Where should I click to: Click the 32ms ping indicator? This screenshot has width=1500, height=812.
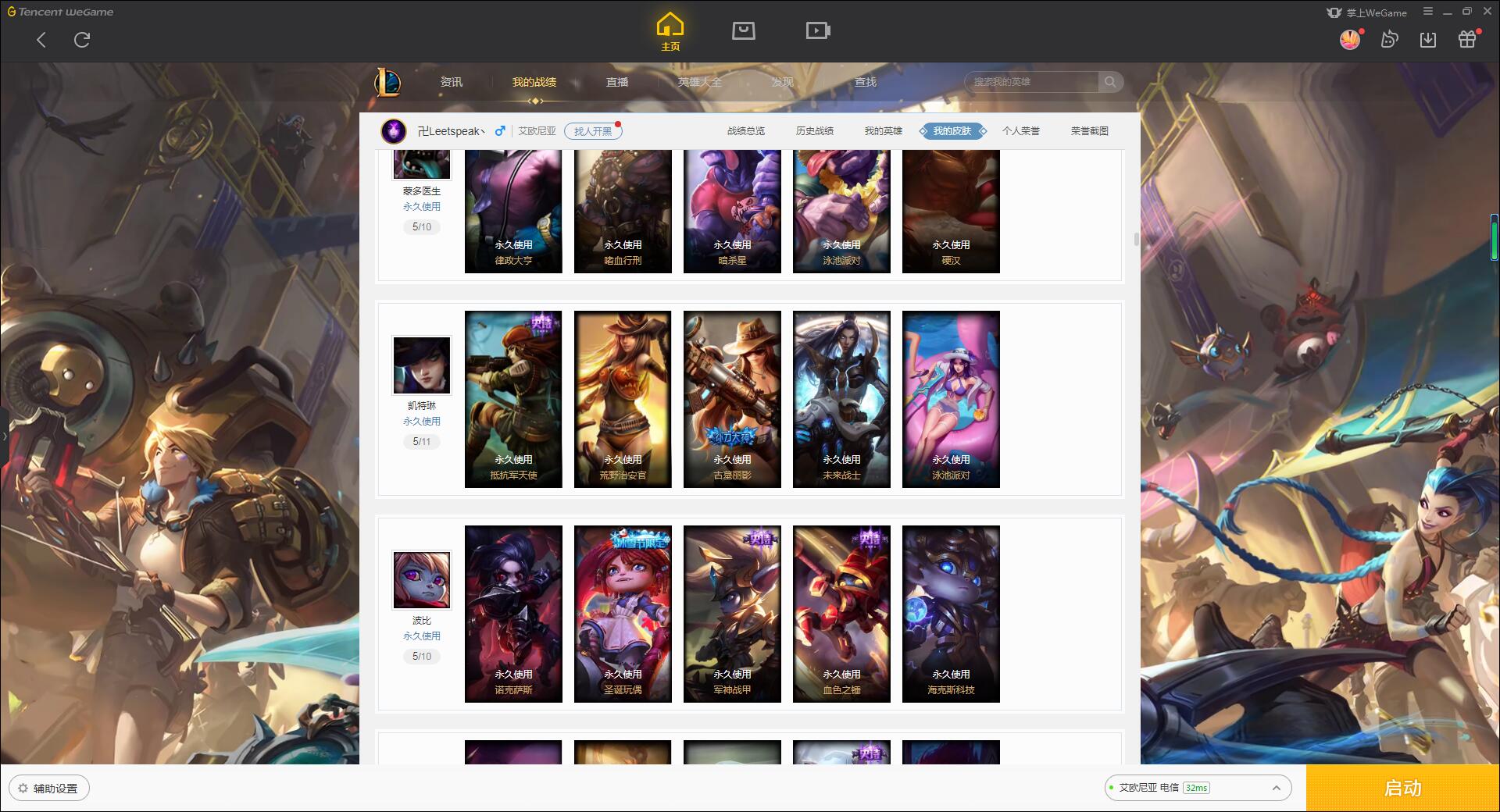tap(1196, 788)
